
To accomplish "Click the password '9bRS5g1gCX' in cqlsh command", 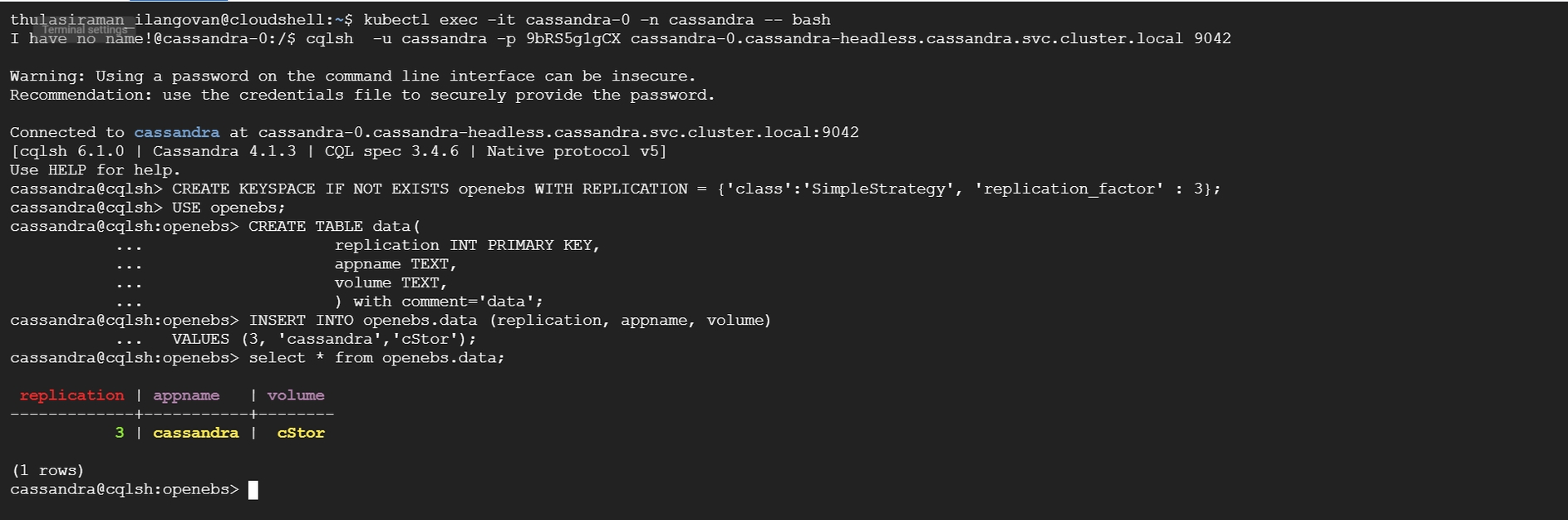I will pyautogui.click(x=573, y=38).
